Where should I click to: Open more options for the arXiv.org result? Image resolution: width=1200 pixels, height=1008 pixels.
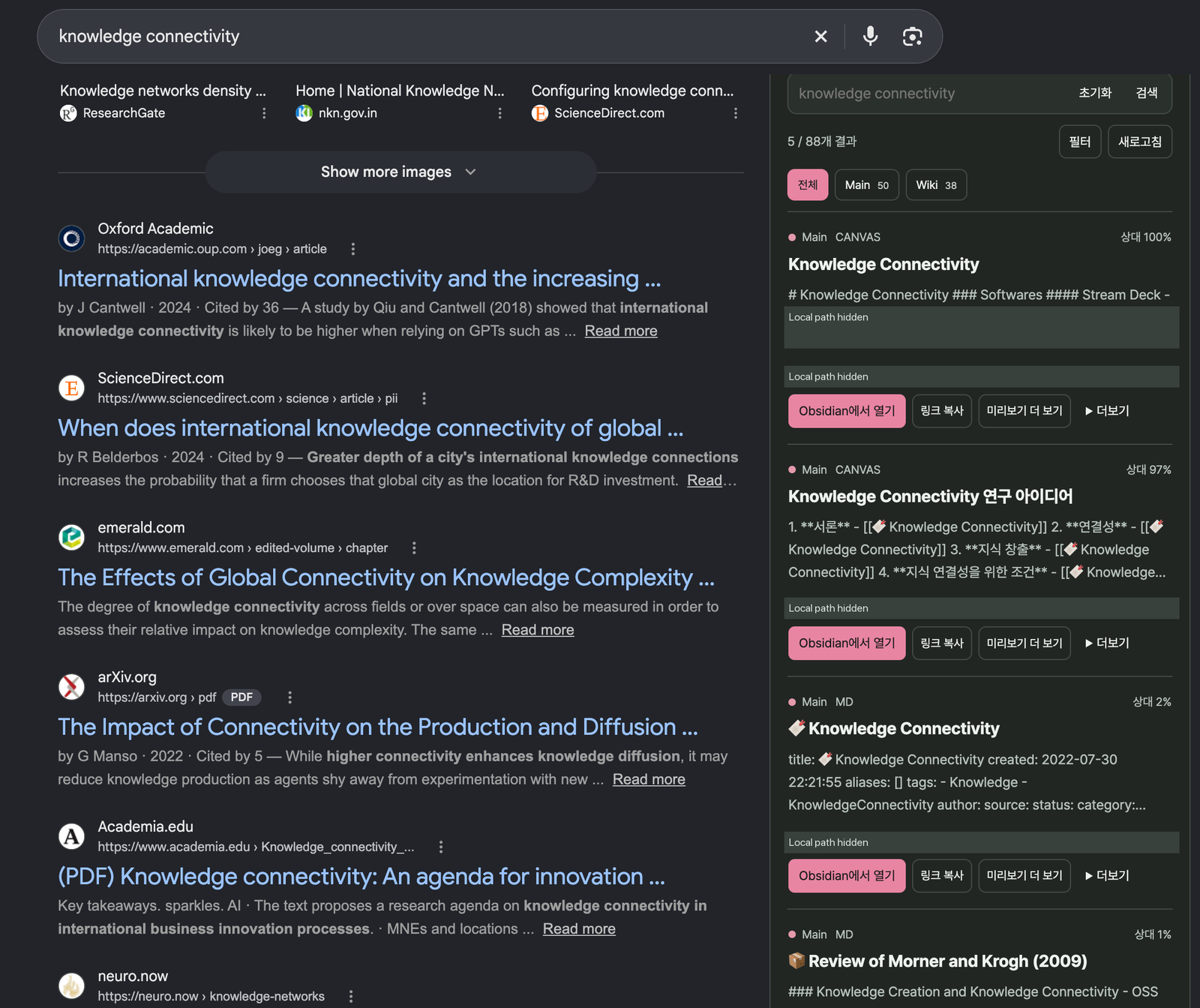[x=290, y=697]
